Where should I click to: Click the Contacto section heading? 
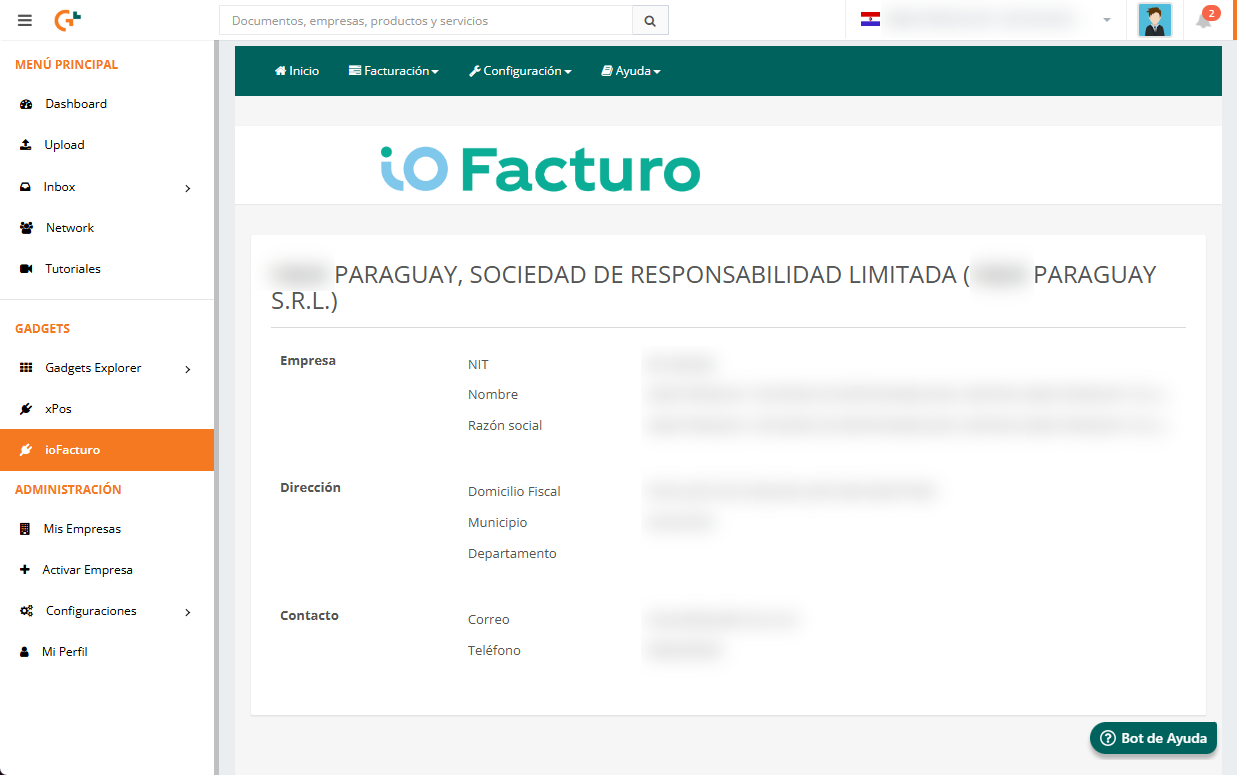[x=309, y=615]
